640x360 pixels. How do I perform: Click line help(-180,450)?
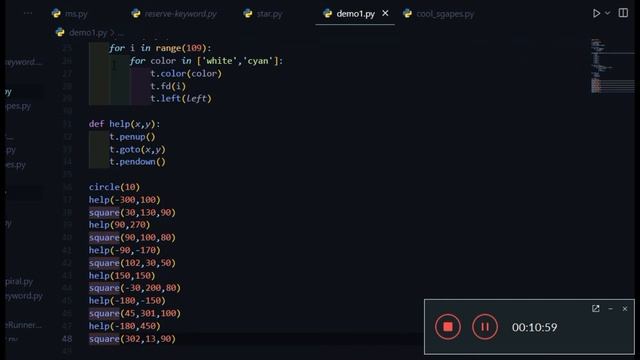coord(124,326)
